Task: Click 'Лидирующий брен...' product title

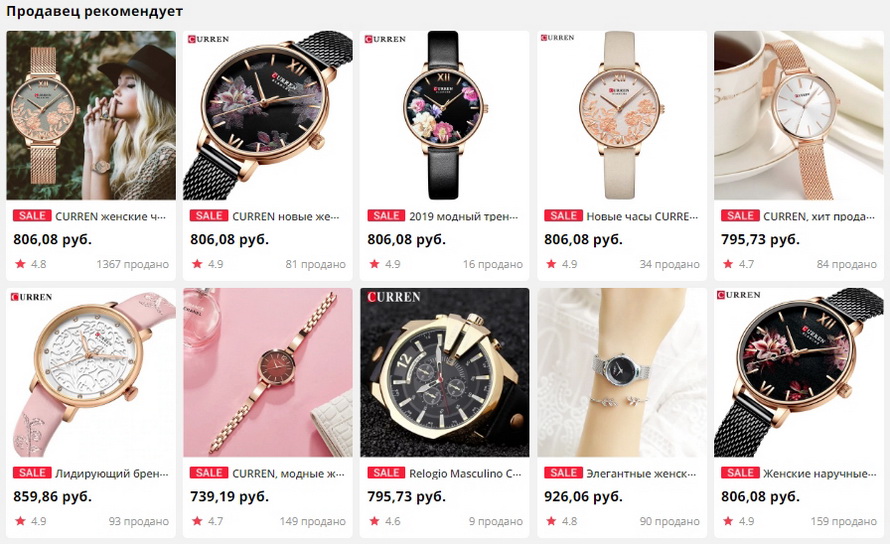Action: coord(112,474)
